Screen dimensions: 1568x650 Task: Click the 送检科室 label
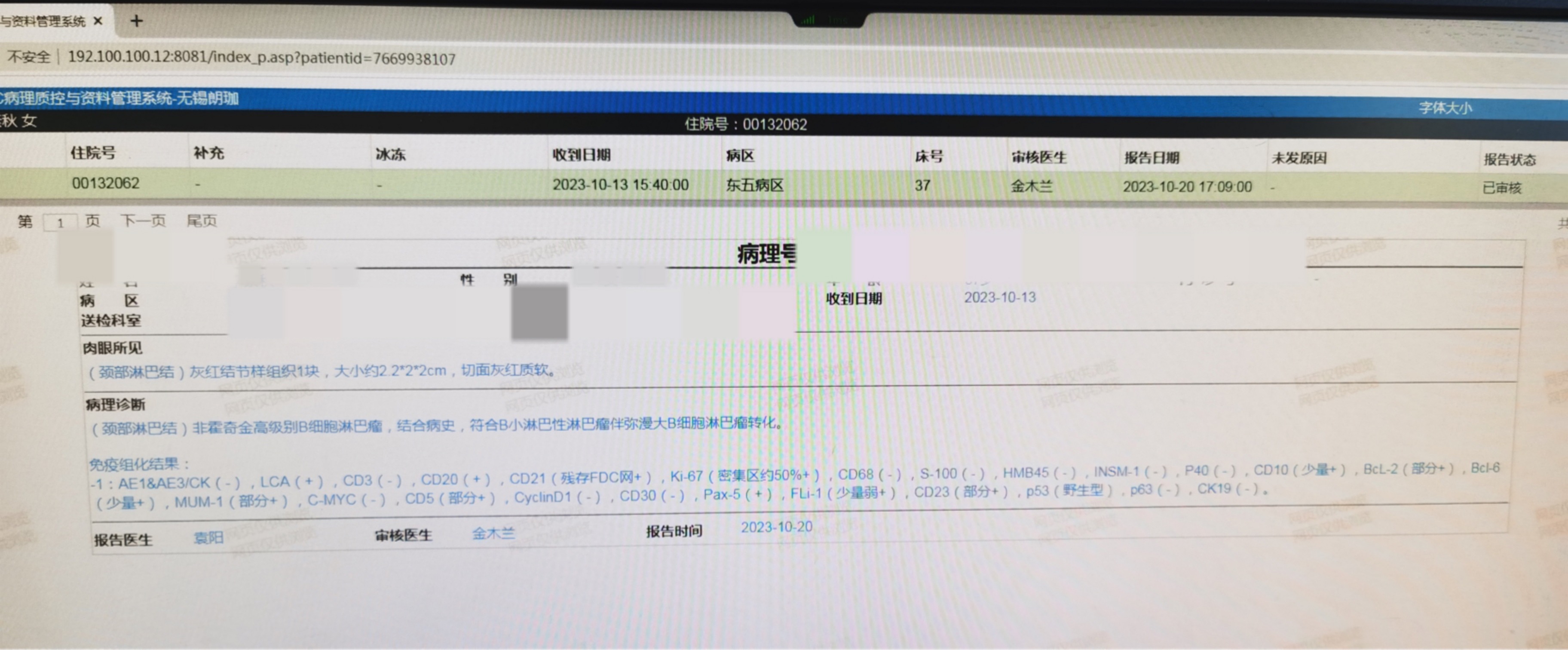(111, 321)
